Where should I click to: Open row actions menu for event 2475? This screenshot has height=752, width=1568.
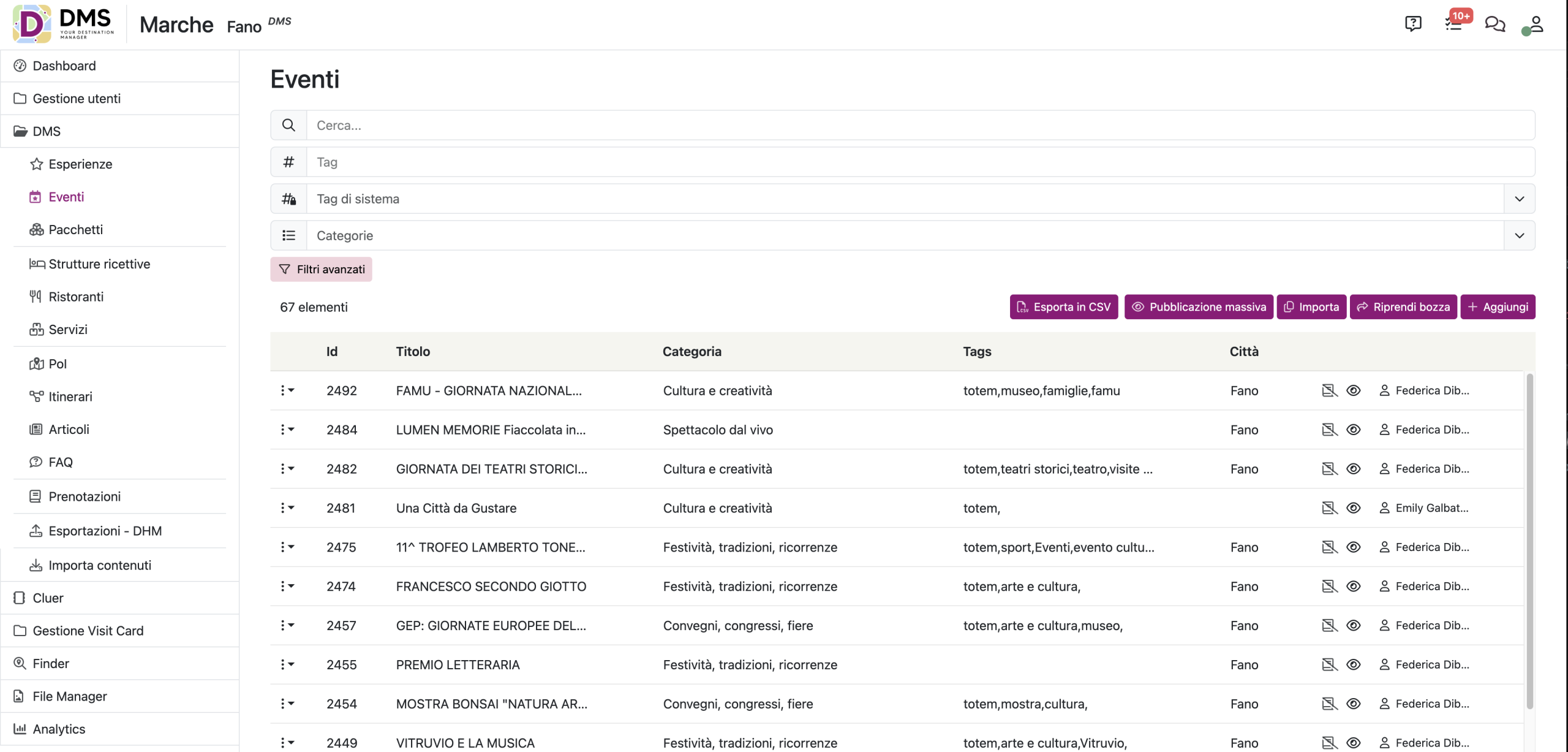(x=287, y=547)
